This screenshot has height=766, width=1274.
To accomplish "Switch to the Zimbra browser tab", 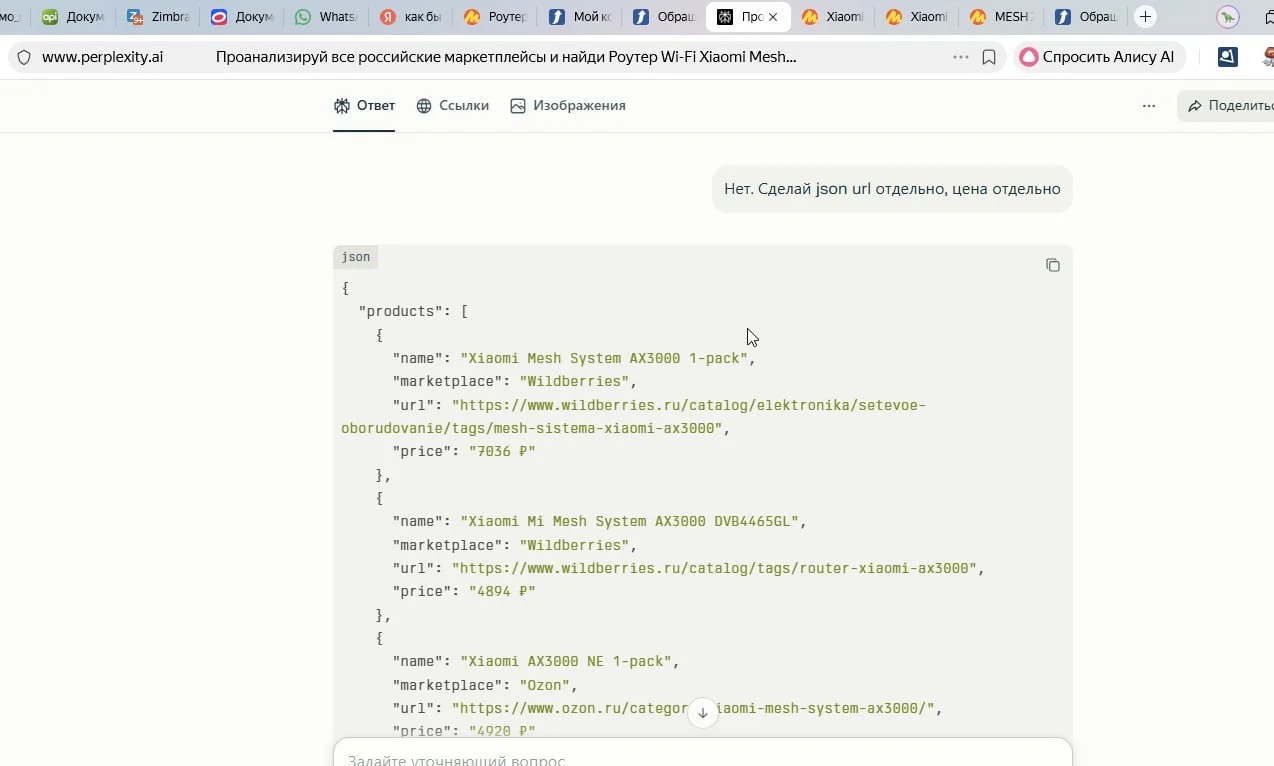I will 158,17.
